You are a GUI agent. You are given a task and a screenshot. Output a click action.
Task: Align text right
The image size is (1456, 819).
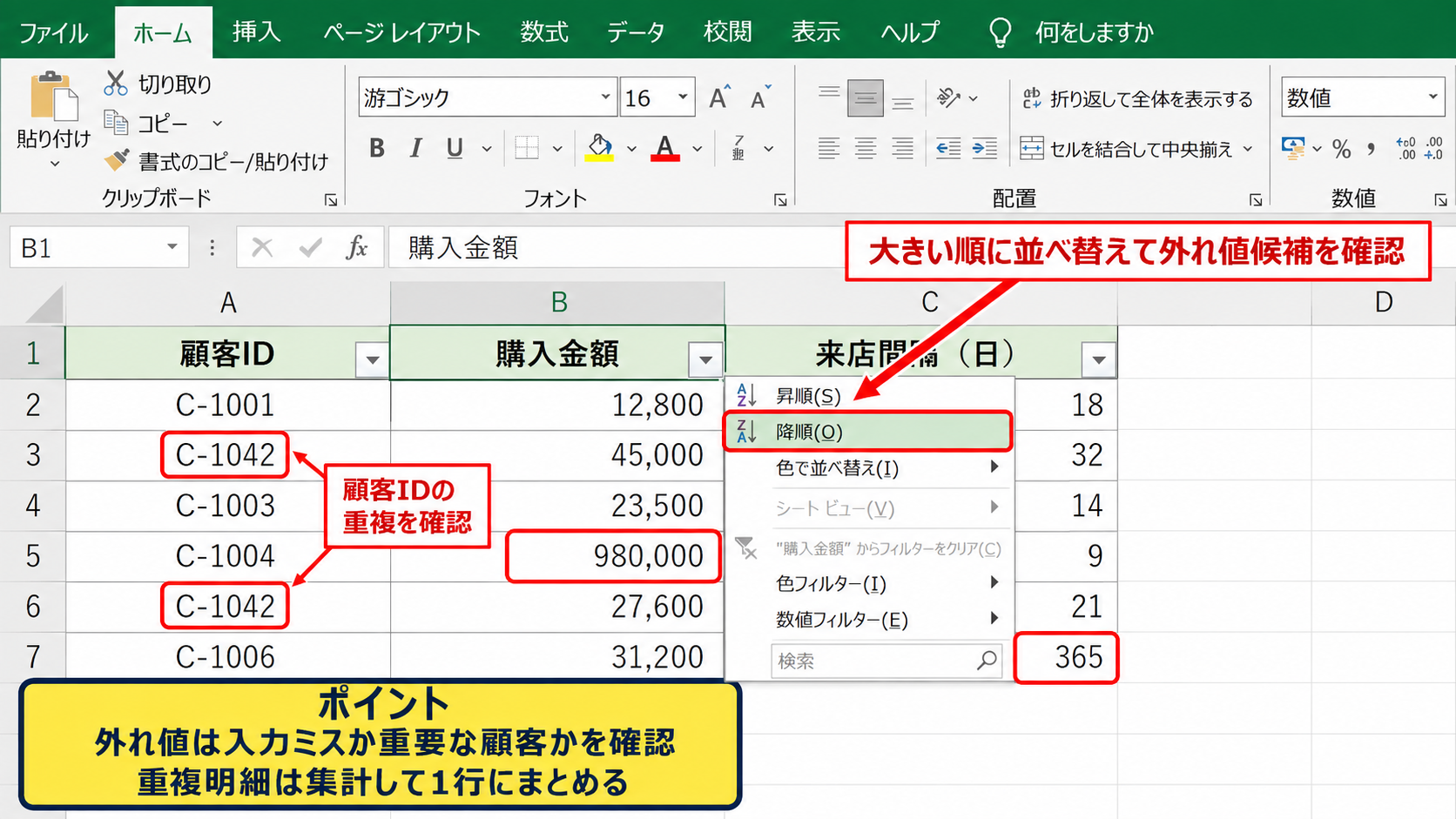tap(903, 149)
